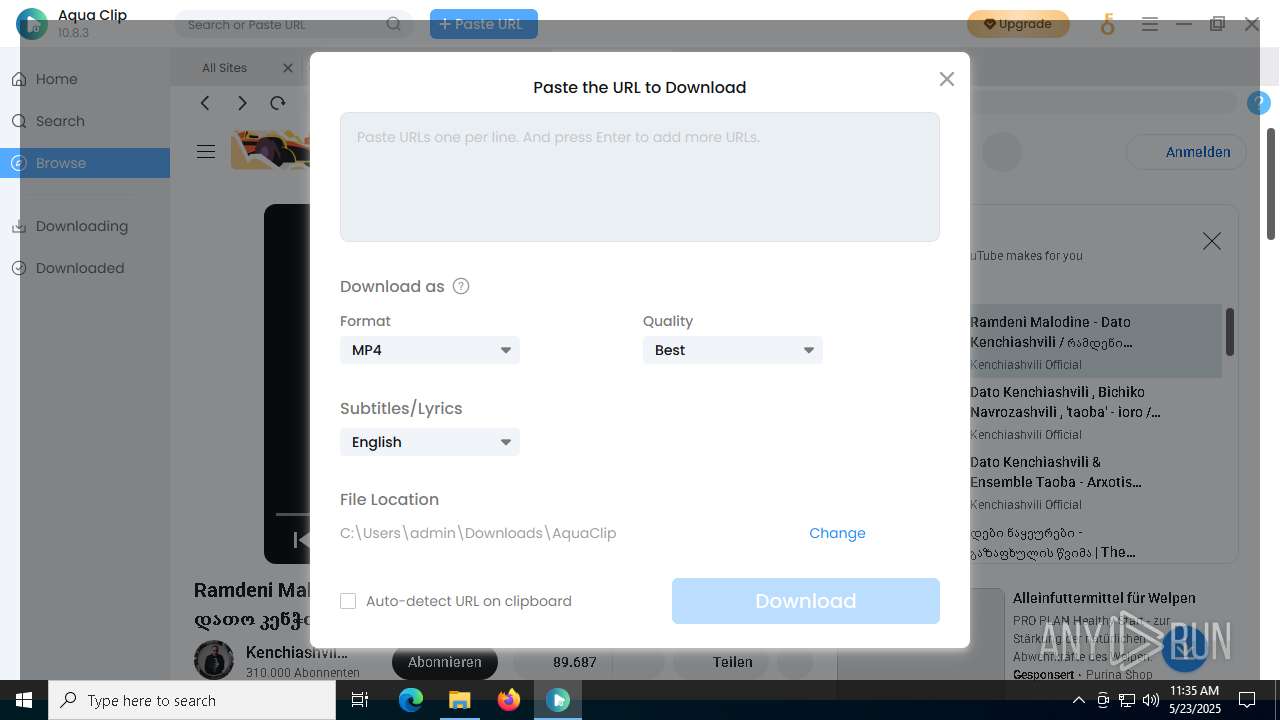The height and width of the screenshot is (720, 1280).
Task: Select Browse in sidebar
Action: coord(85,163)
